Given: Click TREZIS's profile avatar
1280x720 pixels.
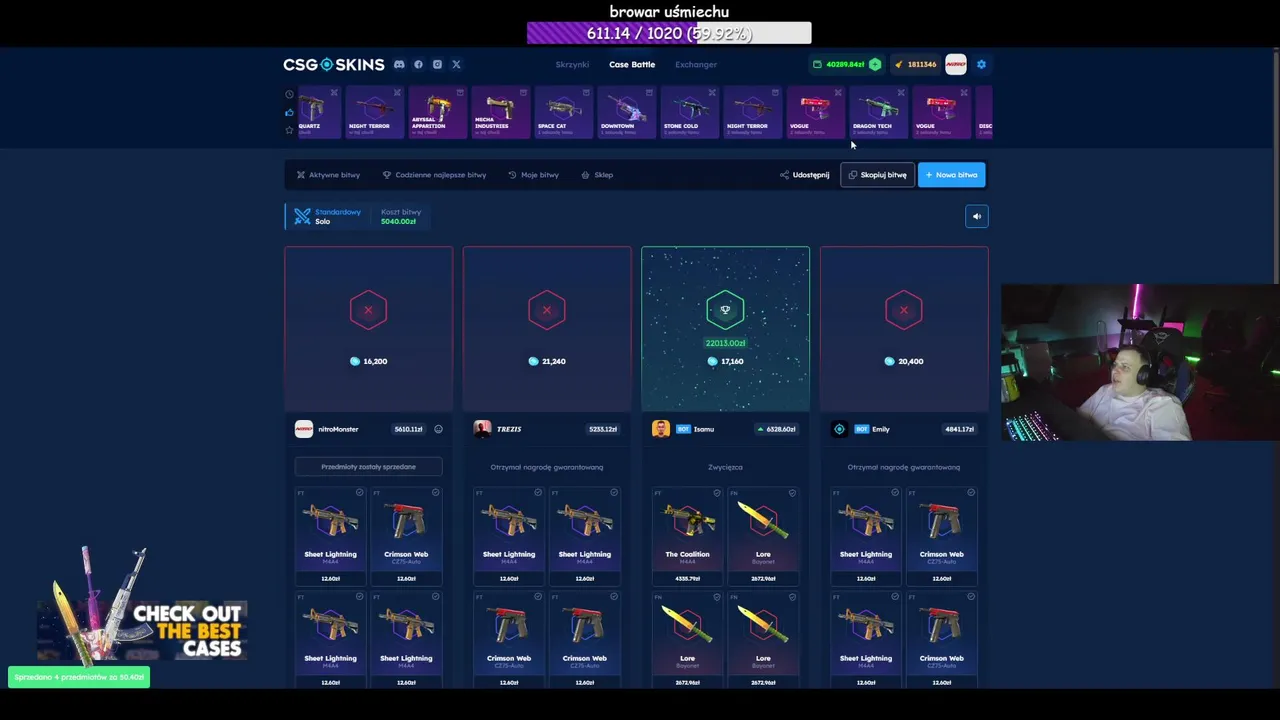Looking at the screenshot, I should 482,429.
